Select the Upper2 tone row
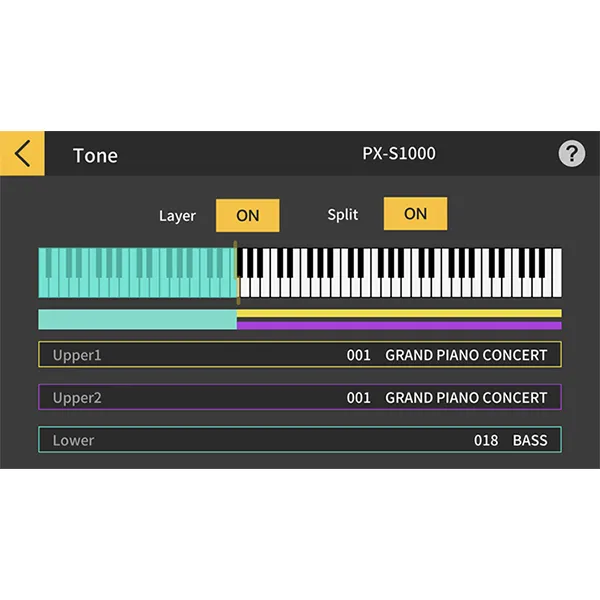This screenshot has width=600, height=600. coord(300,397)
